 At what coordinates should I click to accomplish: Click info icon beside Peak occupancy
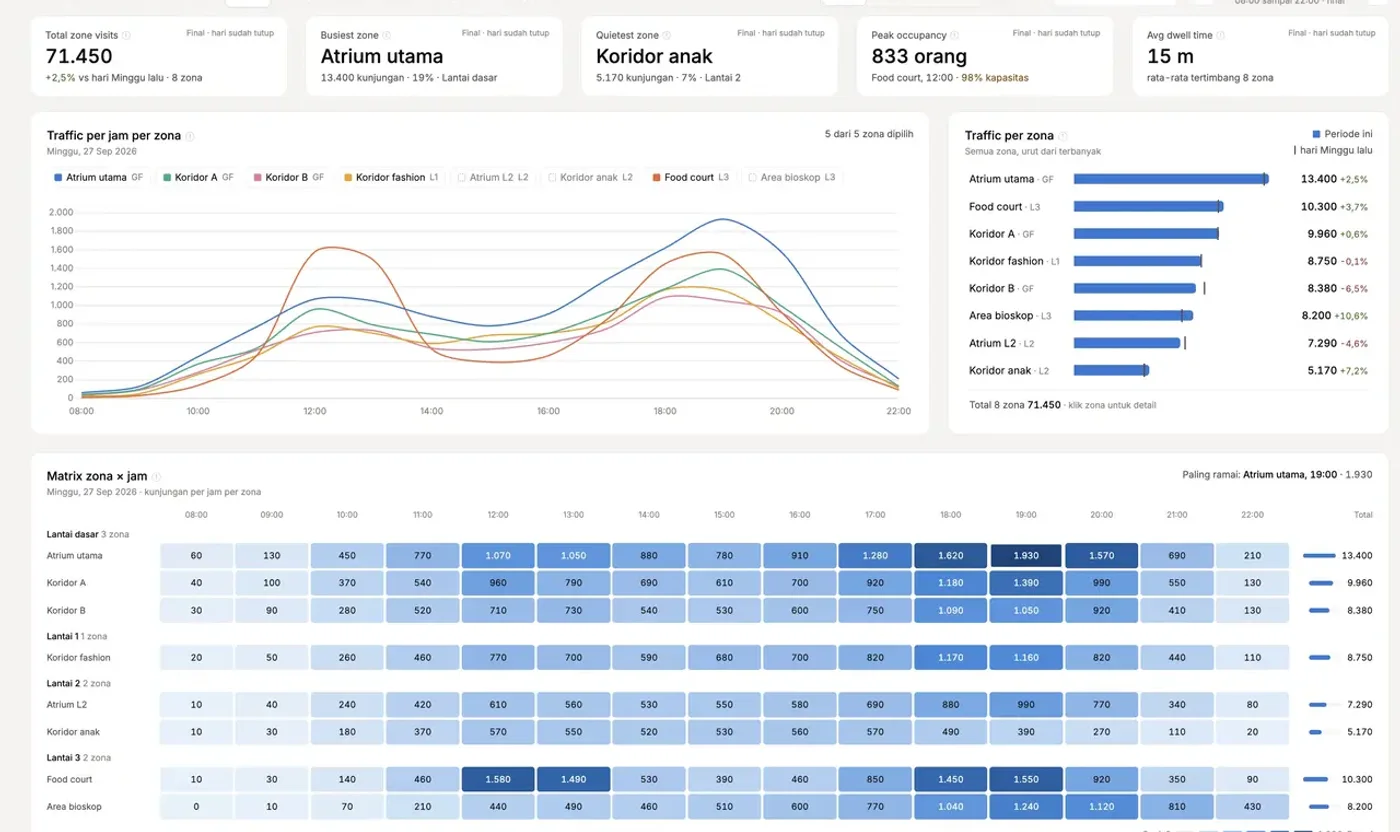(x=955, y=35)
